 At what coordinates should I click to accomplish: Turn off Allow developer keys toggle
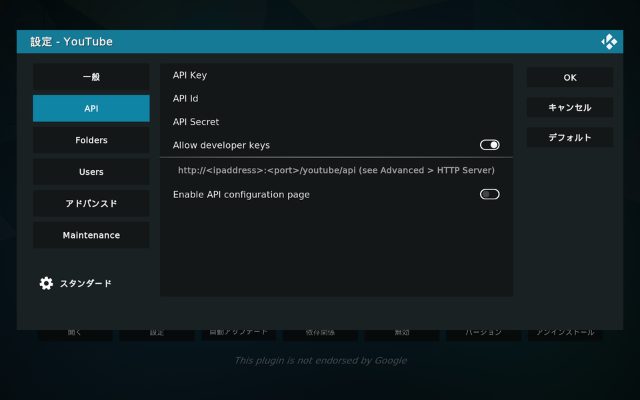click(x=489, y=145)
